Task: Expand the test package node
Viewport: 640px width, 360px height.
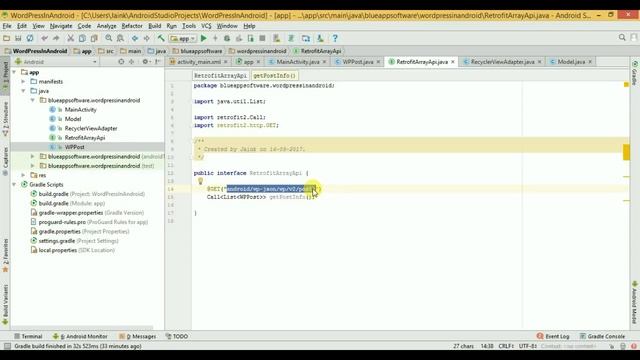Action: [x=33, y=166]
